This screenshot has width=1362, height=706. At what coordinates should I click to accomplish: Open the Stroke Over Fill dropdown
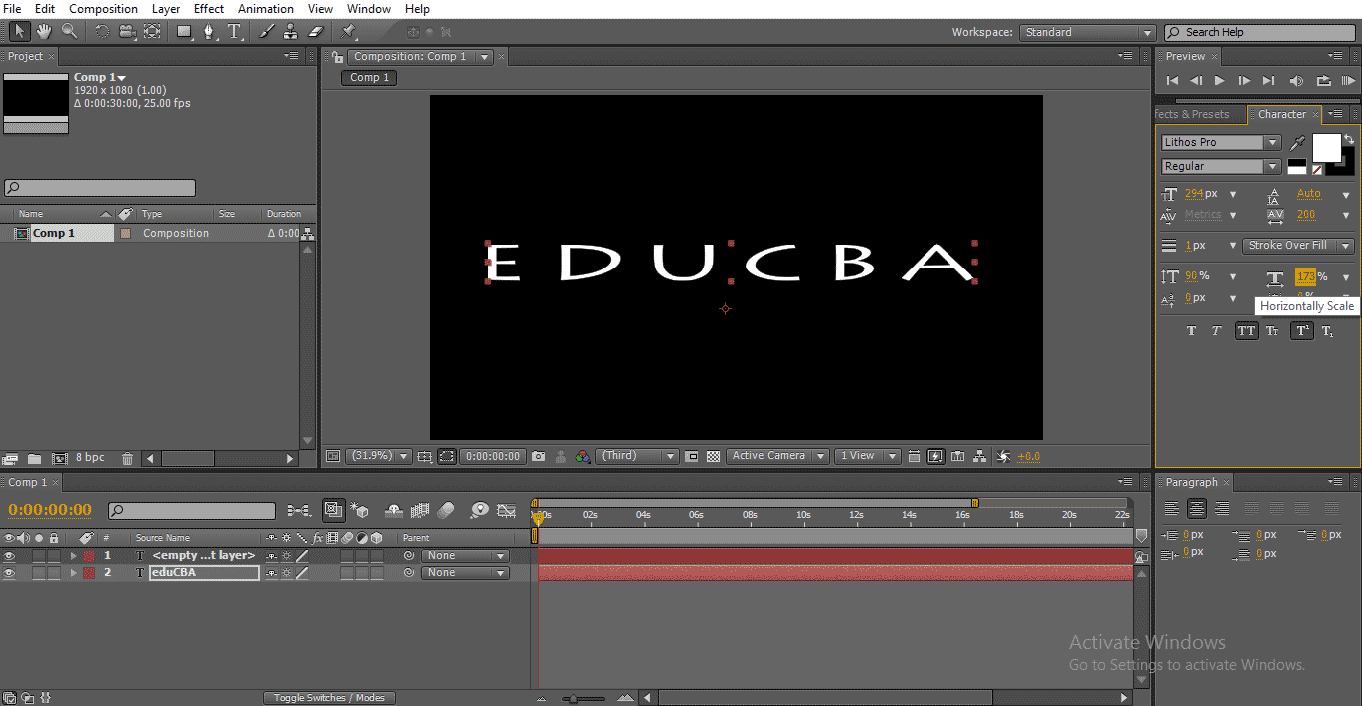tap(1298, 246)
